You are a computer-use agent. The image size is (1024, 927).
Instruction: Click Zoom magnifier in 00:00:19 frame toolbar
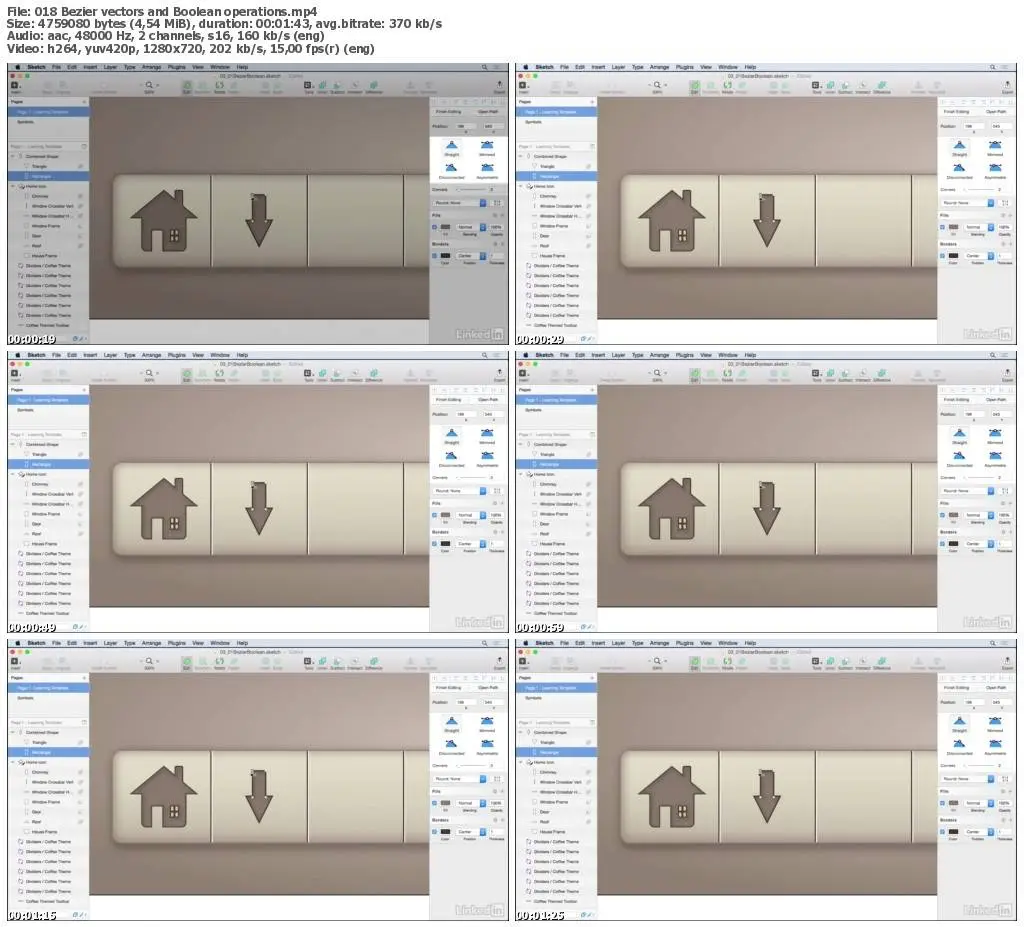(x=149, y=85)
